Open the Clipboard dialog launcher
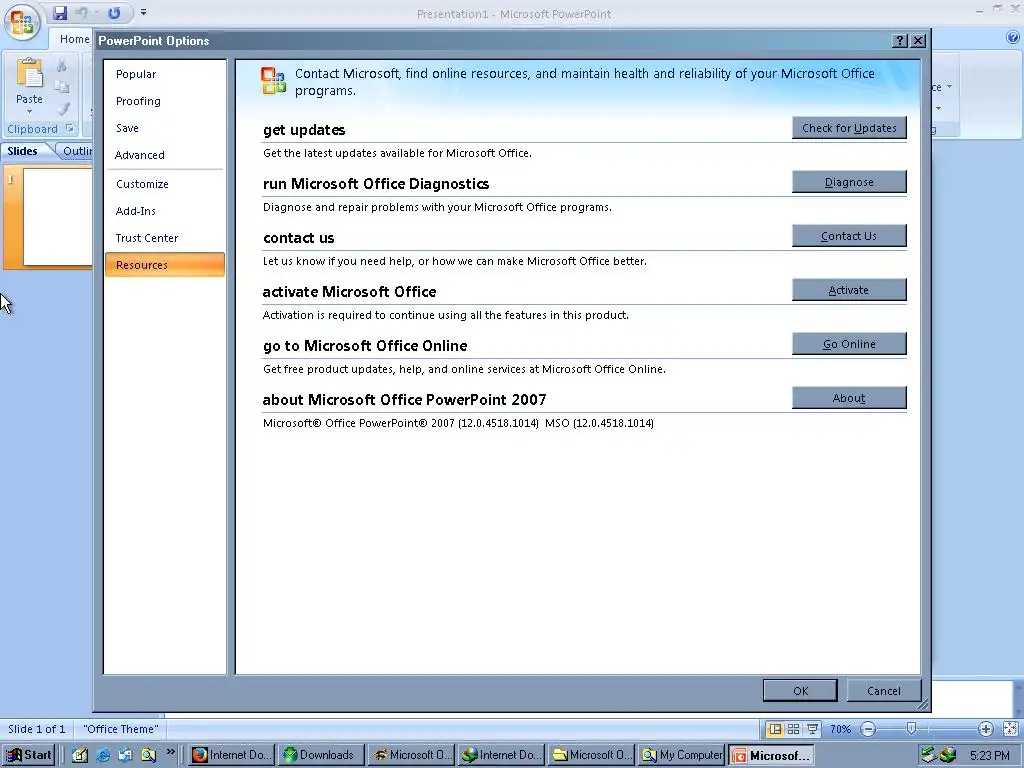The image size is (1024, 768). coord(70,129)
